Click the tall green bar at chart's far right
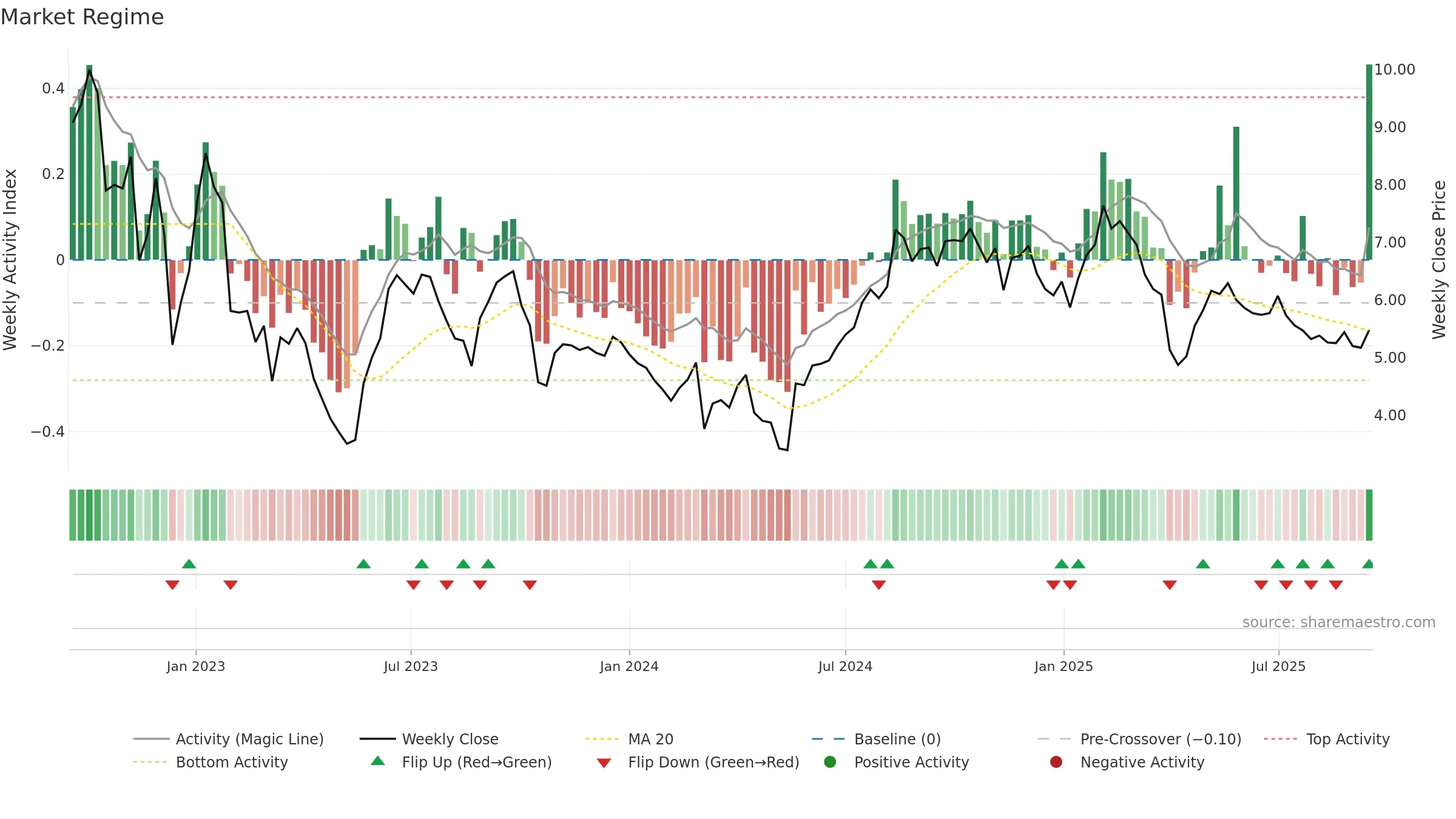 tap(1369, 162)
